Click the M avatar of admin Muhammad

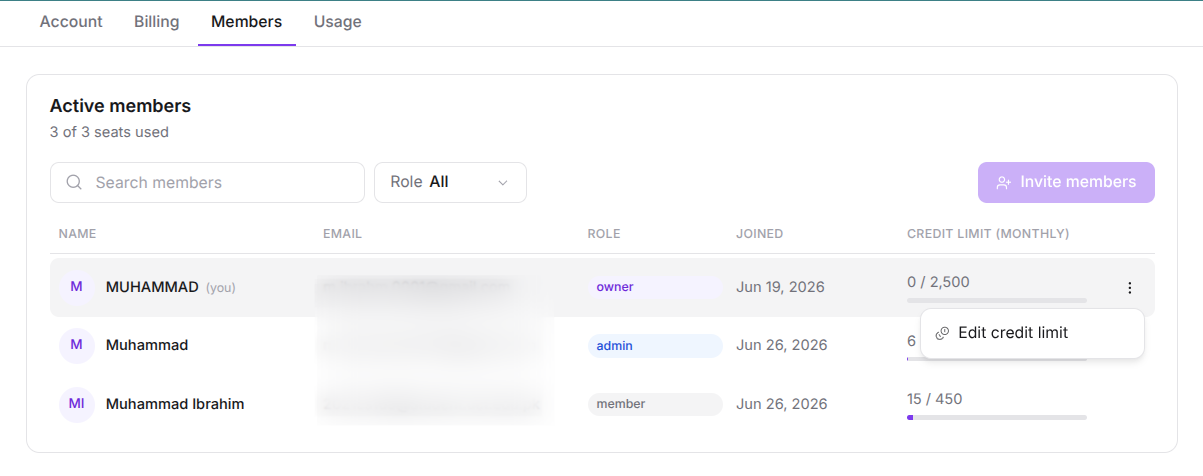tap(76, 346)
